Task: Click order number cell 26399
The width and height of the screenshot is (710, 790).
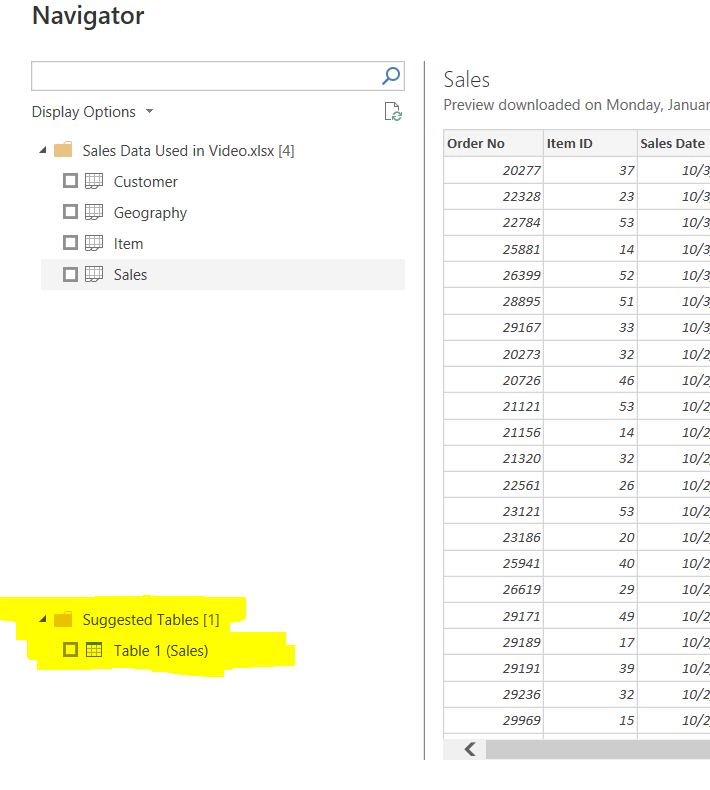Action: [x=493, y=276]
